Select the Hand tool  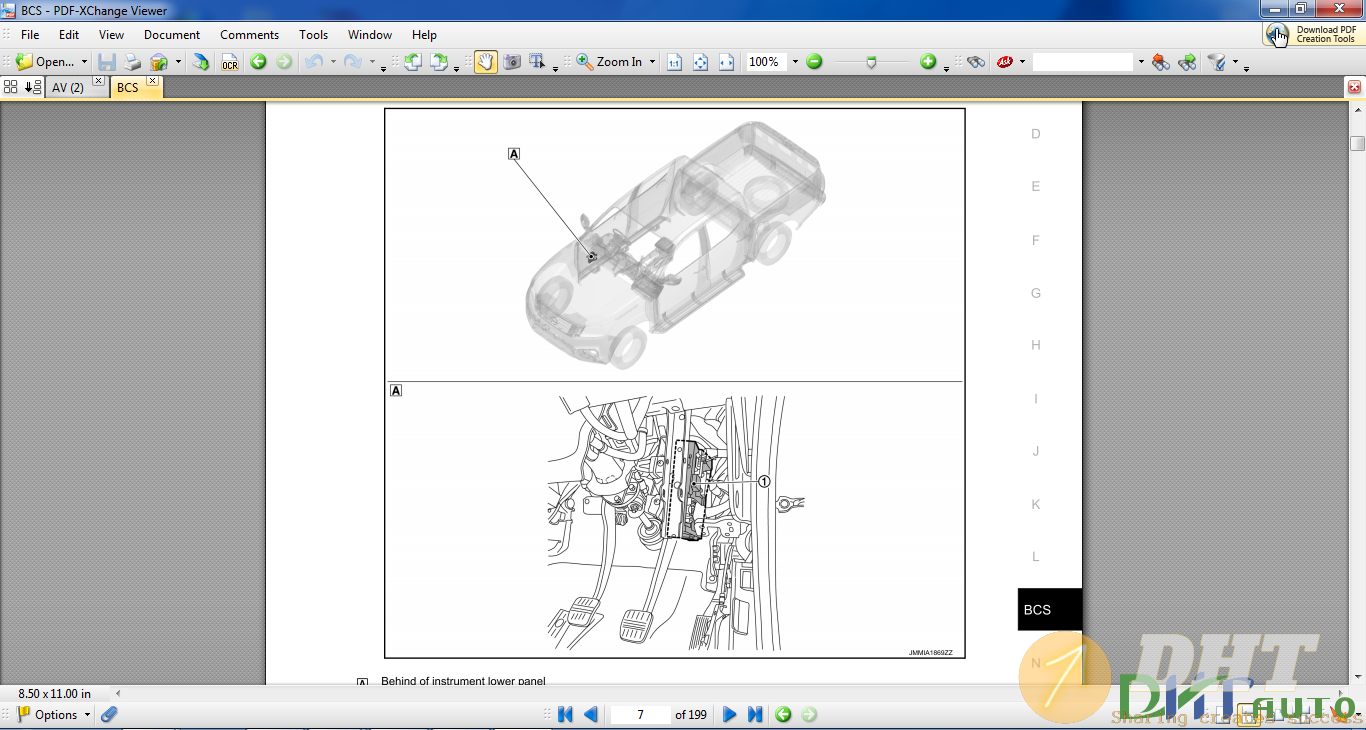pyautogui.click(x=486, y=62)
